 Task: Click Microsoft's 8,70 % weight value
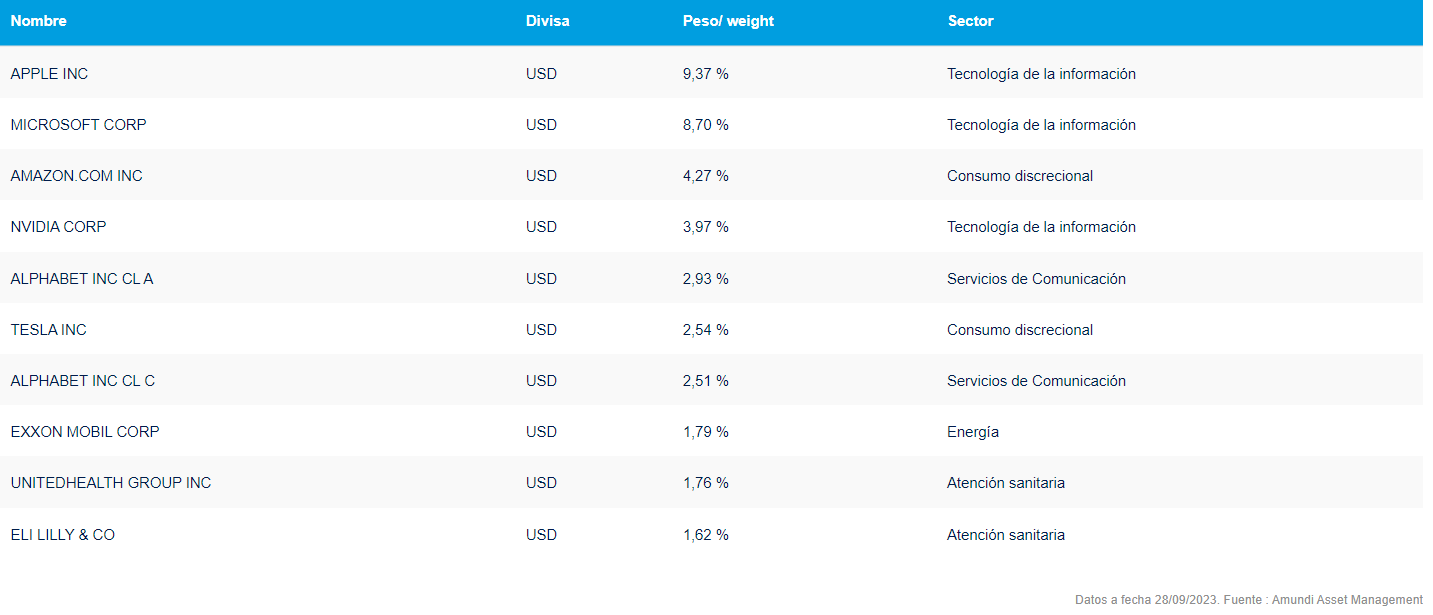point(705,125)
